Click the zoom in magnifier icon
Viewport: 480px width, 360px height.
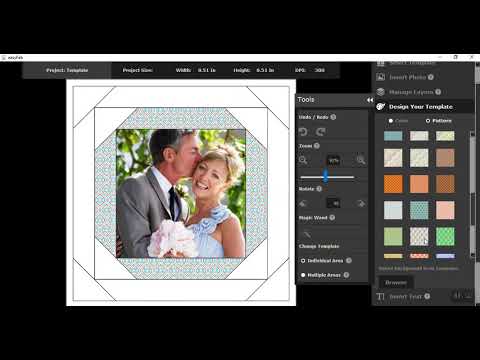pyautogui.click(x=361, y=160)
